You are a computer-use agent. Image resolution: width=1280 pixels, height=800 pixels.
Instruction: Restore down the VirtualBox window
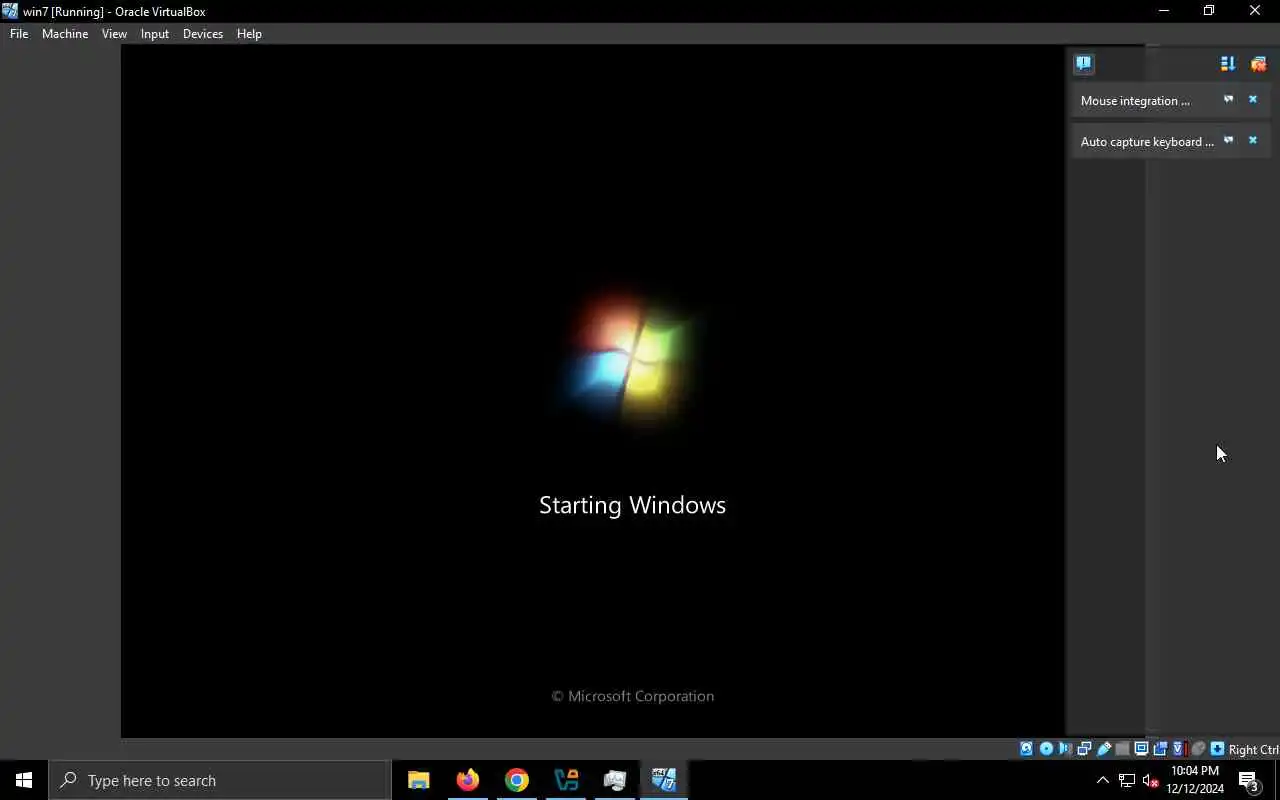[x=1209, y=11]
